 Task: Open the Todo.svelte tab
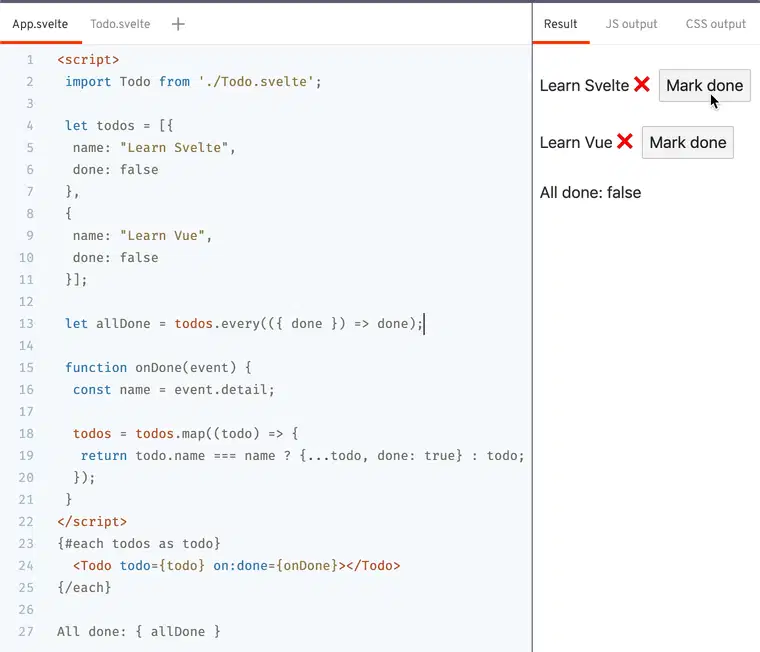(120, 24)
